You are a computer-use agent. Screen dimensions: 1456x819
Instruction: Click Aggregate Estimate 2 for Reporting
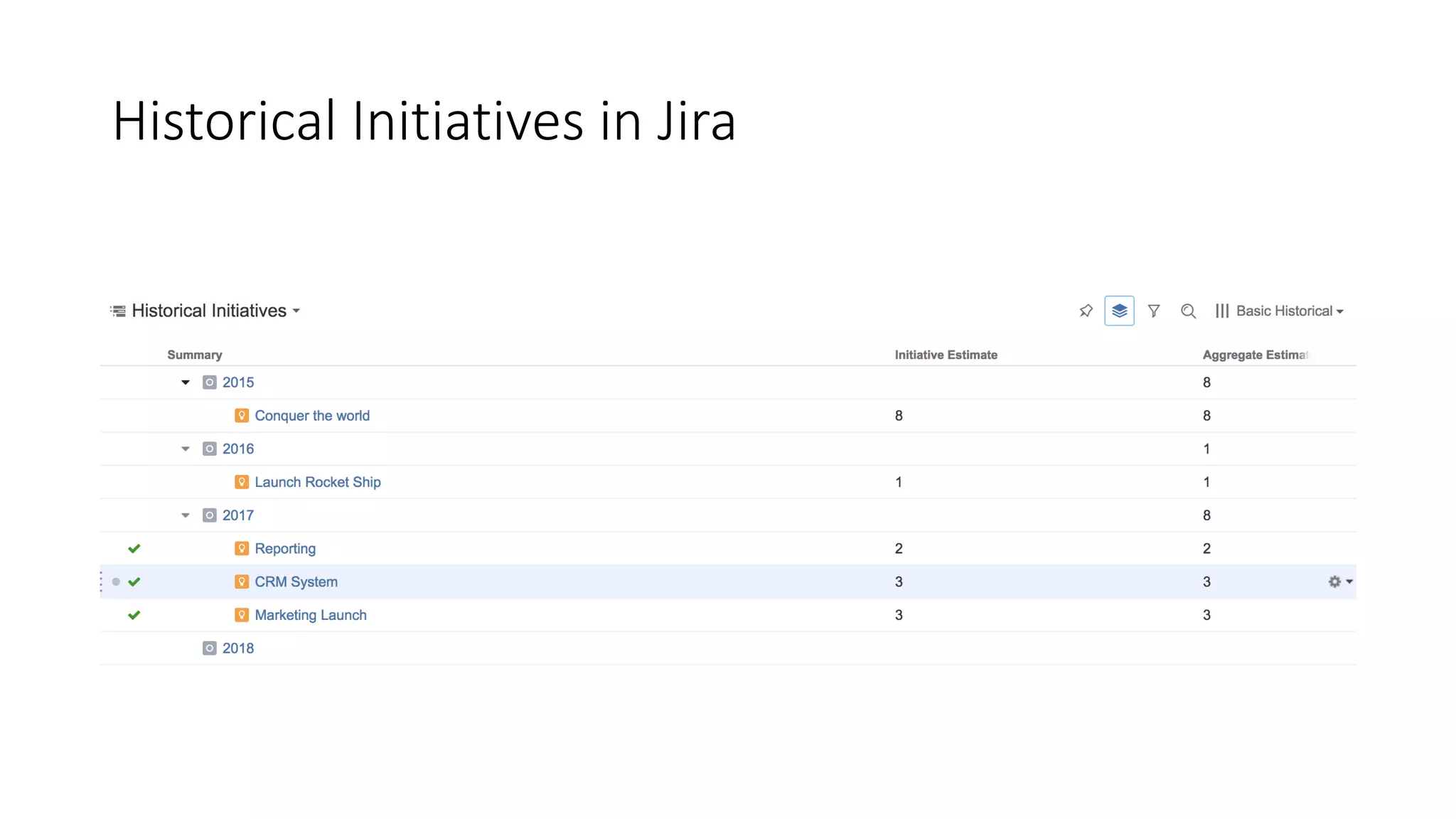(1206, 549)
